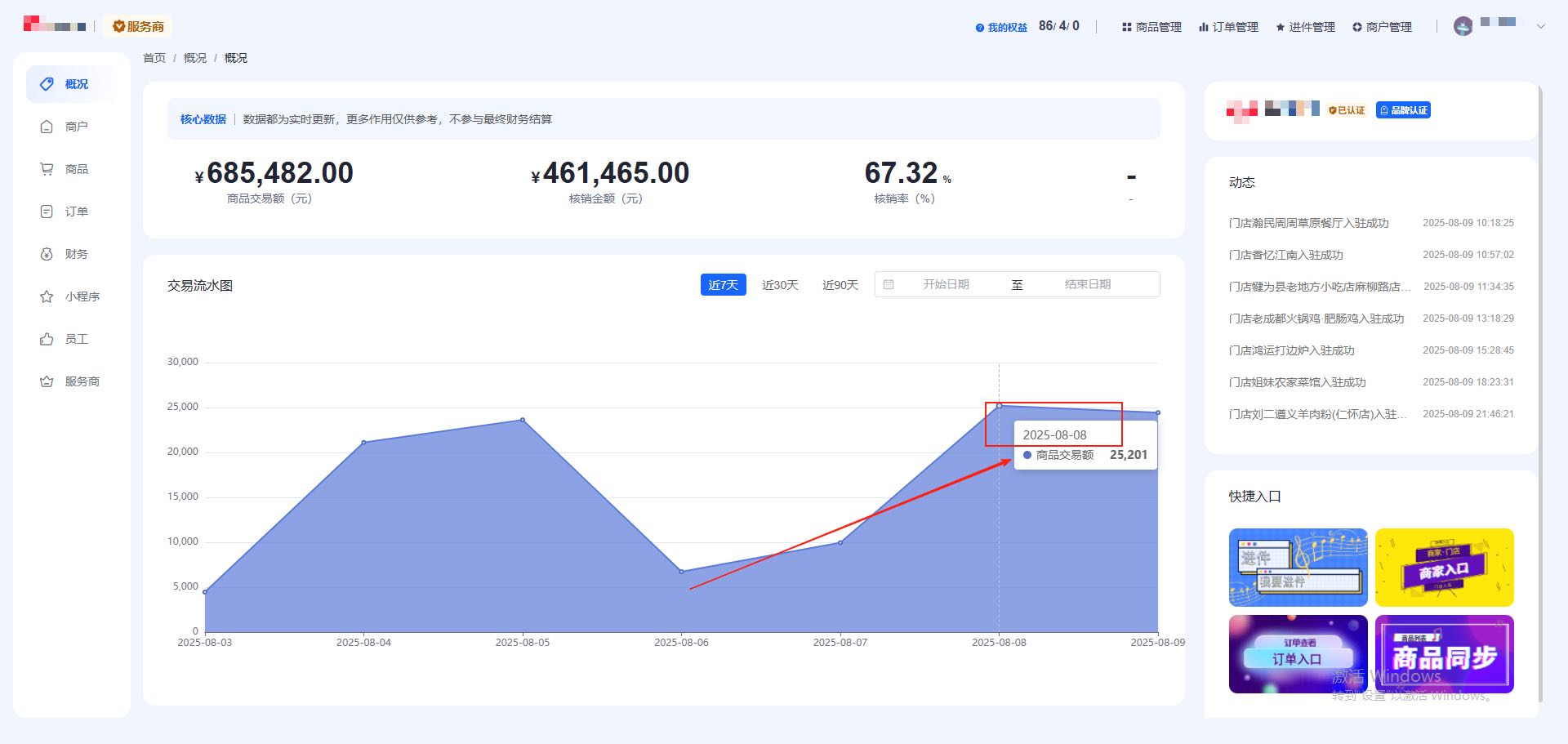1568x744 pixels.
Task: Open 商品管理 in top menu
Action: tap(1151, 27)
